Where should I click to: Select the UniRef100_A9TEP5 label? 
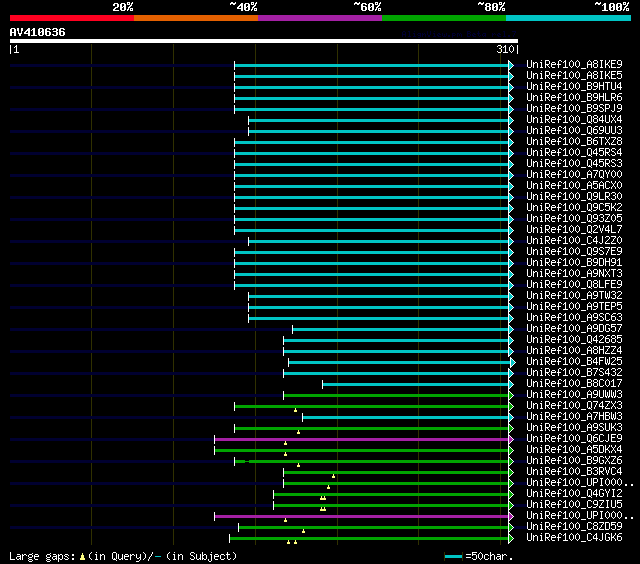574,307
